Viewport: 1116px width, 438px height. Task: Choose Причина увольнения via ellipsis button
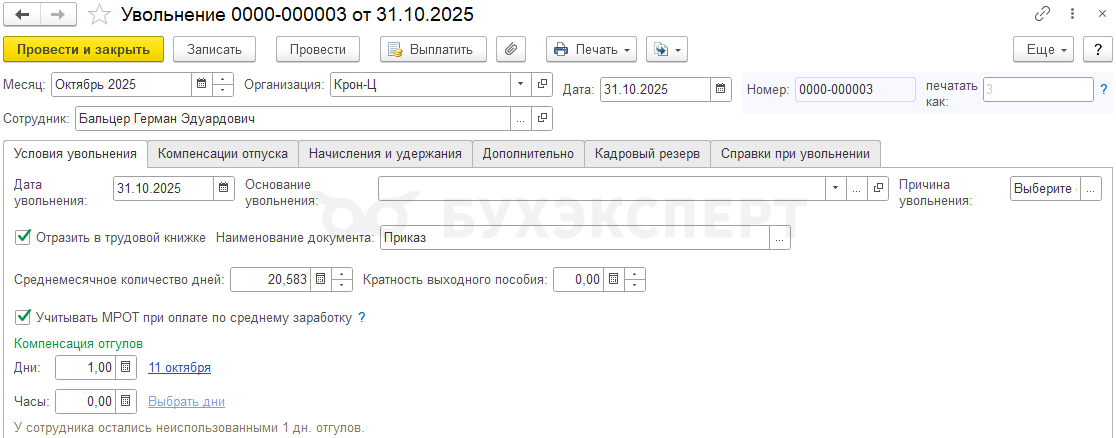(1091, 189)
